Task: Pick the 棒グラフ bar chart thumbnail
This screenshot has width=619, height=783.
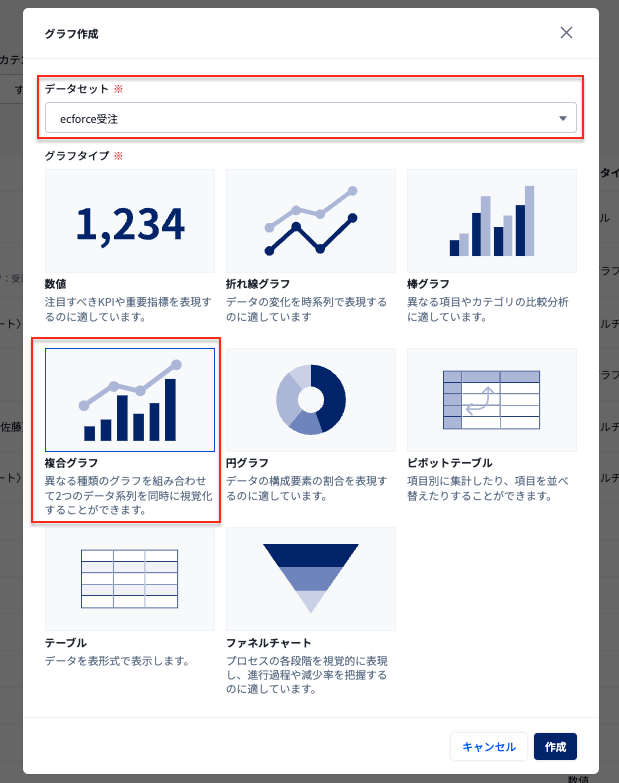Action: [x=492, y=221]
